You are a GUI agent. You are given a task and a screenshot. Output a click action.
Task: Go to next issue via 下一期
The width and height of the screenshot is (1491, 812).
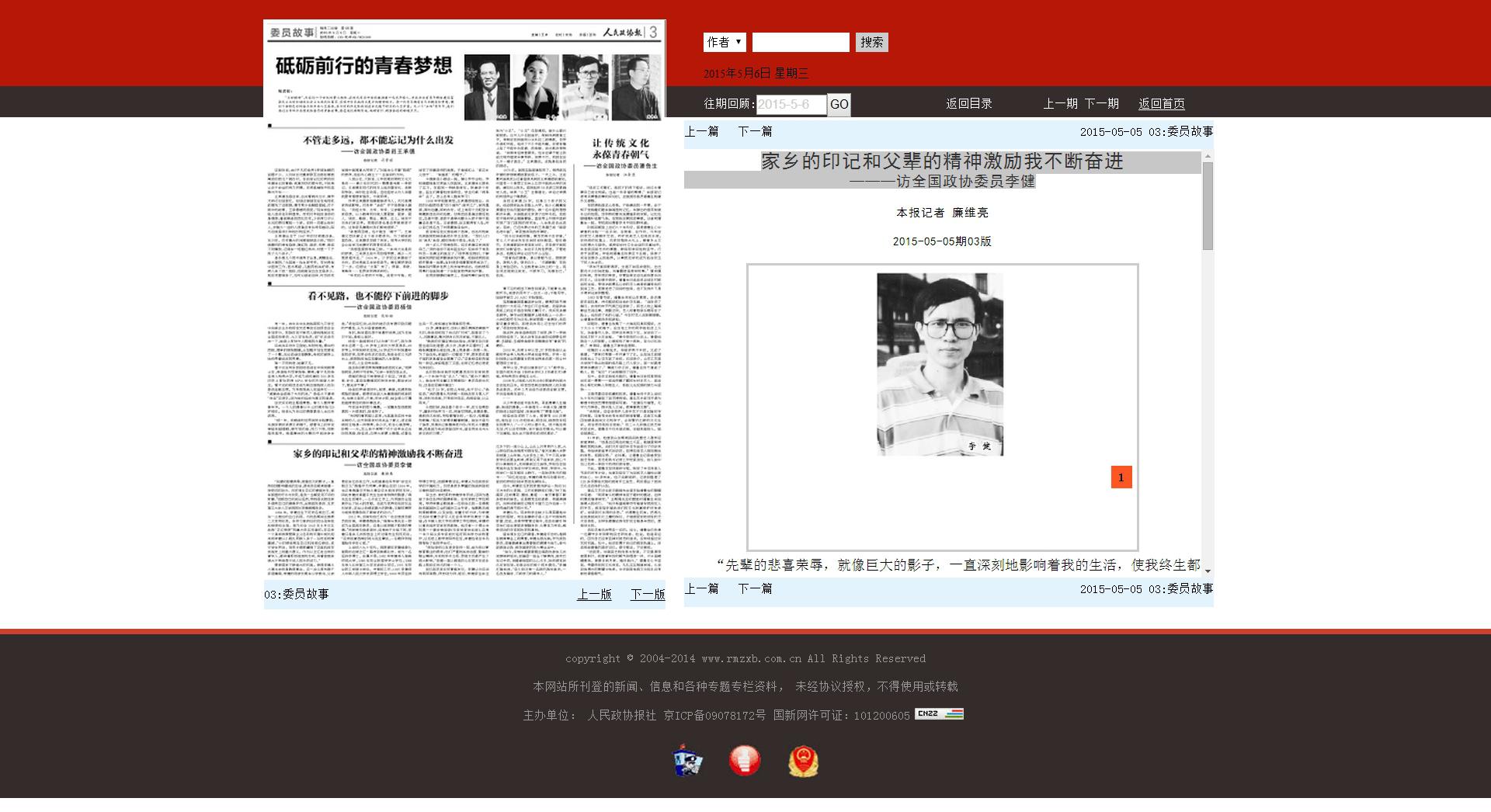(1101, 102)
